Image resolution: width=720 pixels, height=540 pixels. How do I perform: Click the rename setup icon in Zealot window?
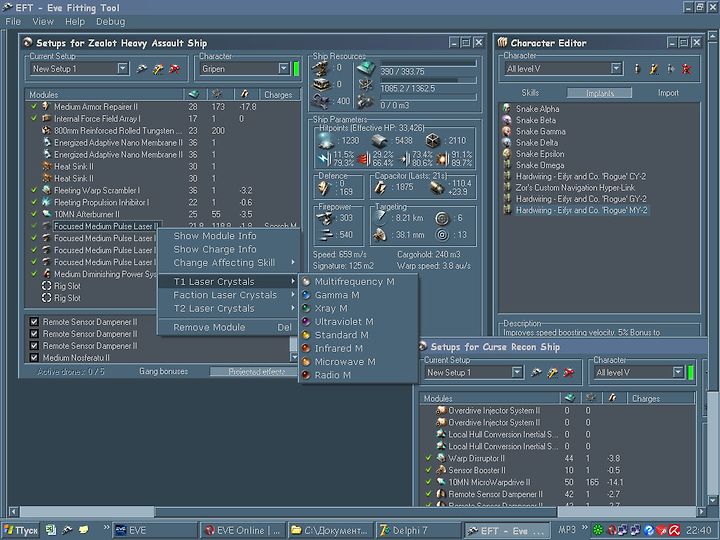coord(142,69)
